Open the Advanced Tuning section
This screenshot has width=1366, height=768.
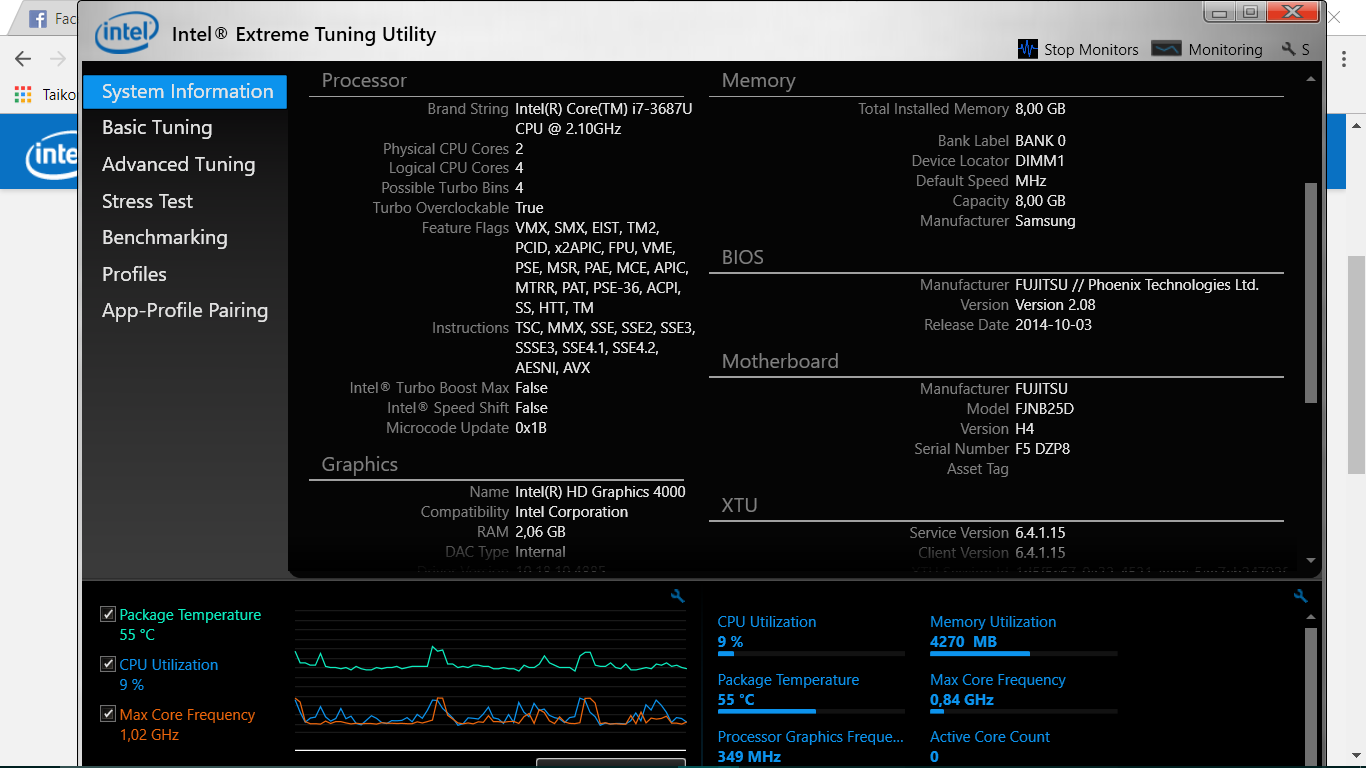[x=178, y=164]
